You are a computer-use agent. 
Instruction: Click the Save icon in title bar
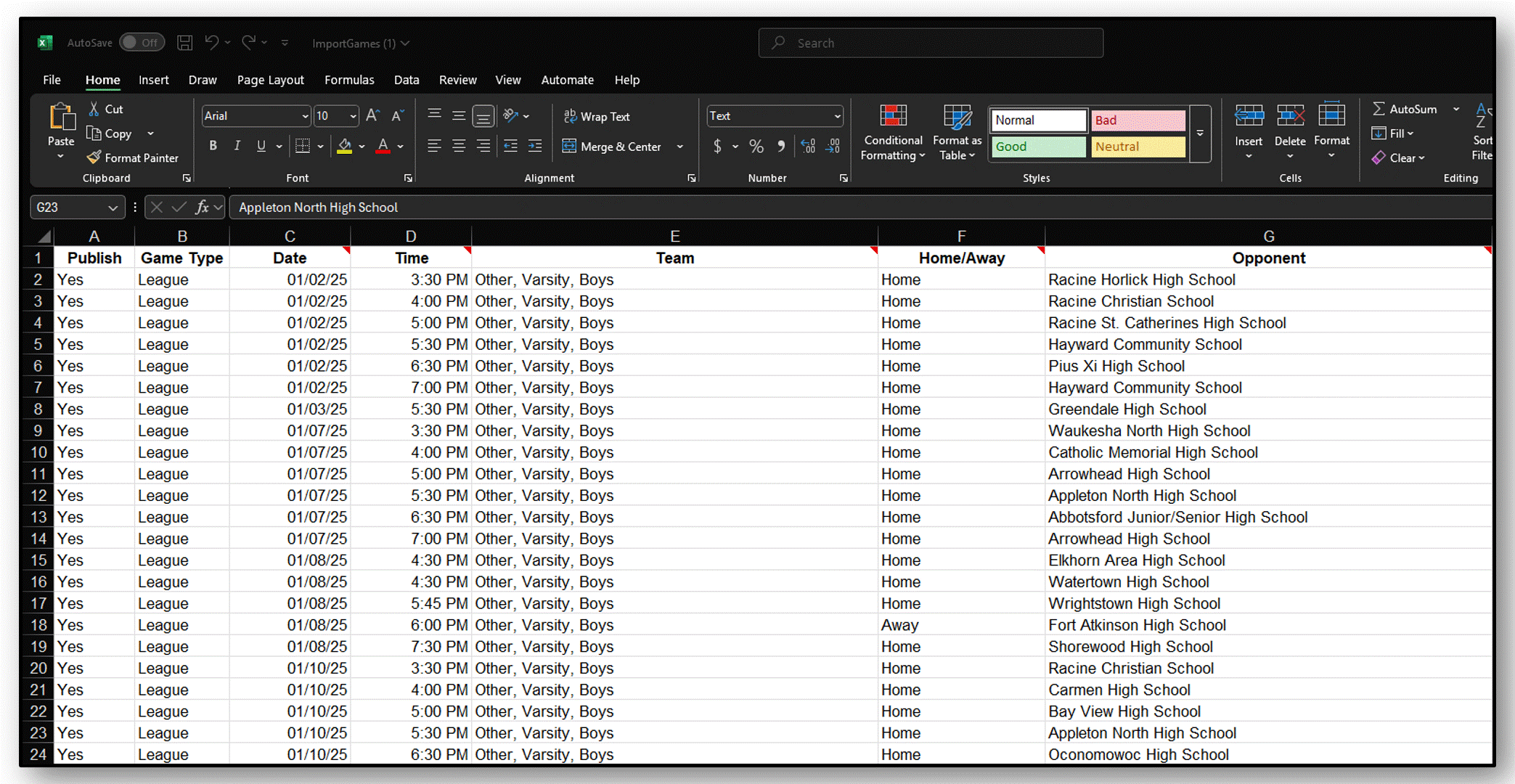pyautogui.click(x=185, y=43)
